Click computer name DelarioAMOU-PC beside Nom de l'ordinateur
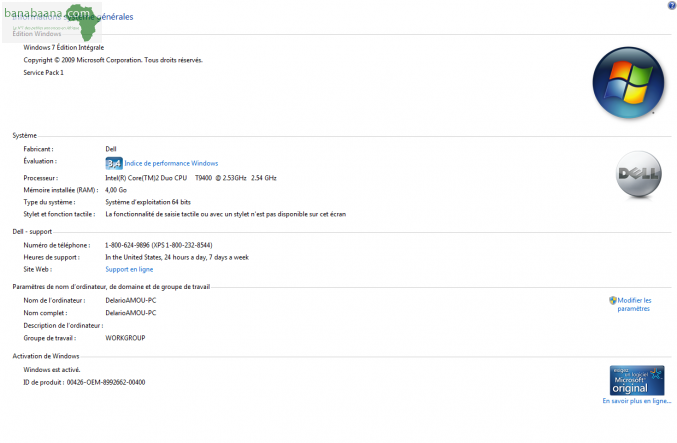Image resolution: width=677 pixels, height=443 pixels. coord(131,300)
